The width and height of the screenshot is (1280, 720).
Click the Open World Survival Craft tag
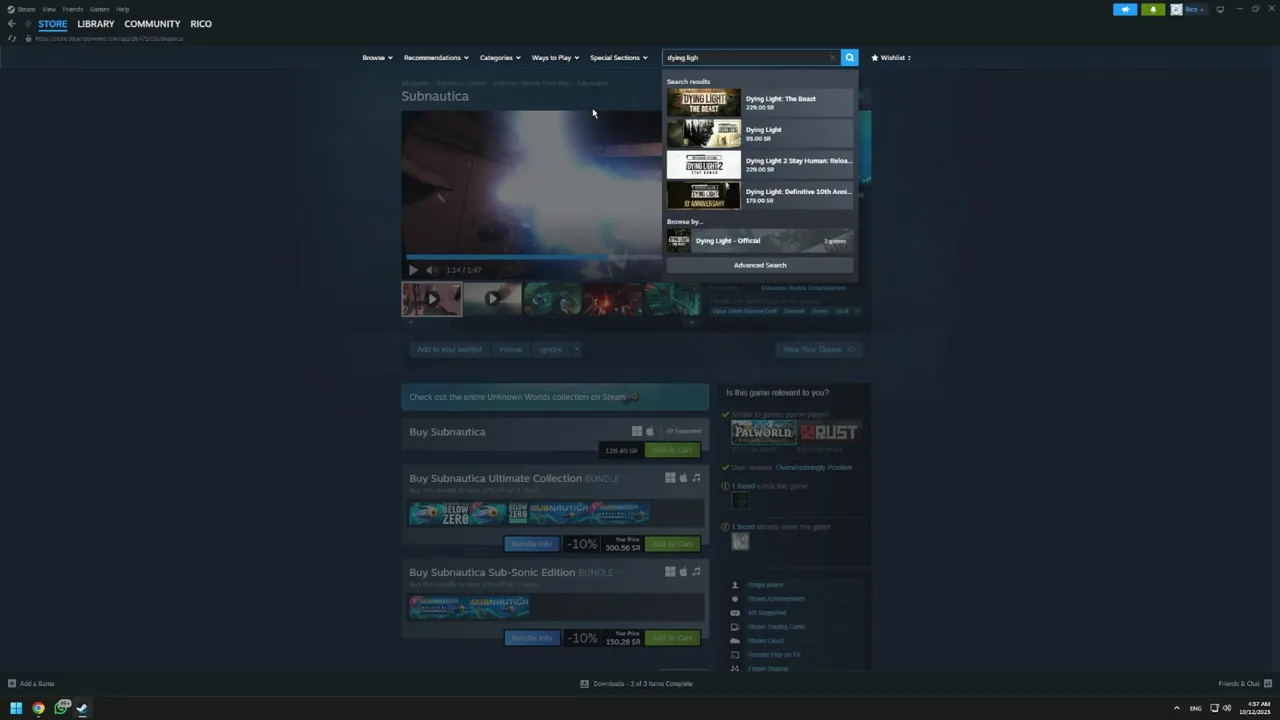click(745, 311)
